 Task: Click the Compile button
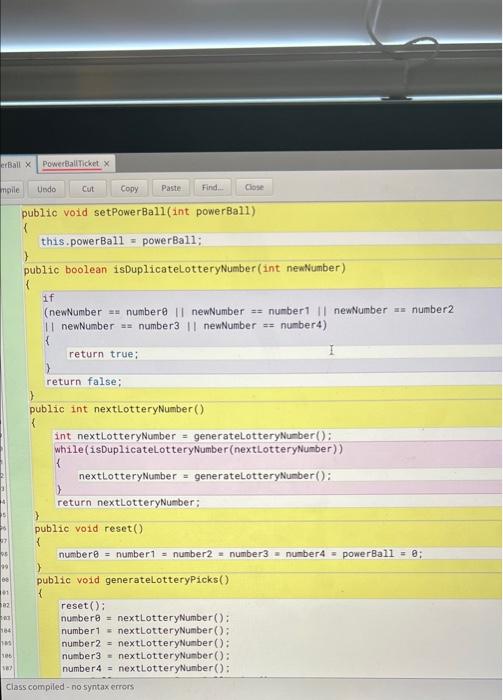10,190
